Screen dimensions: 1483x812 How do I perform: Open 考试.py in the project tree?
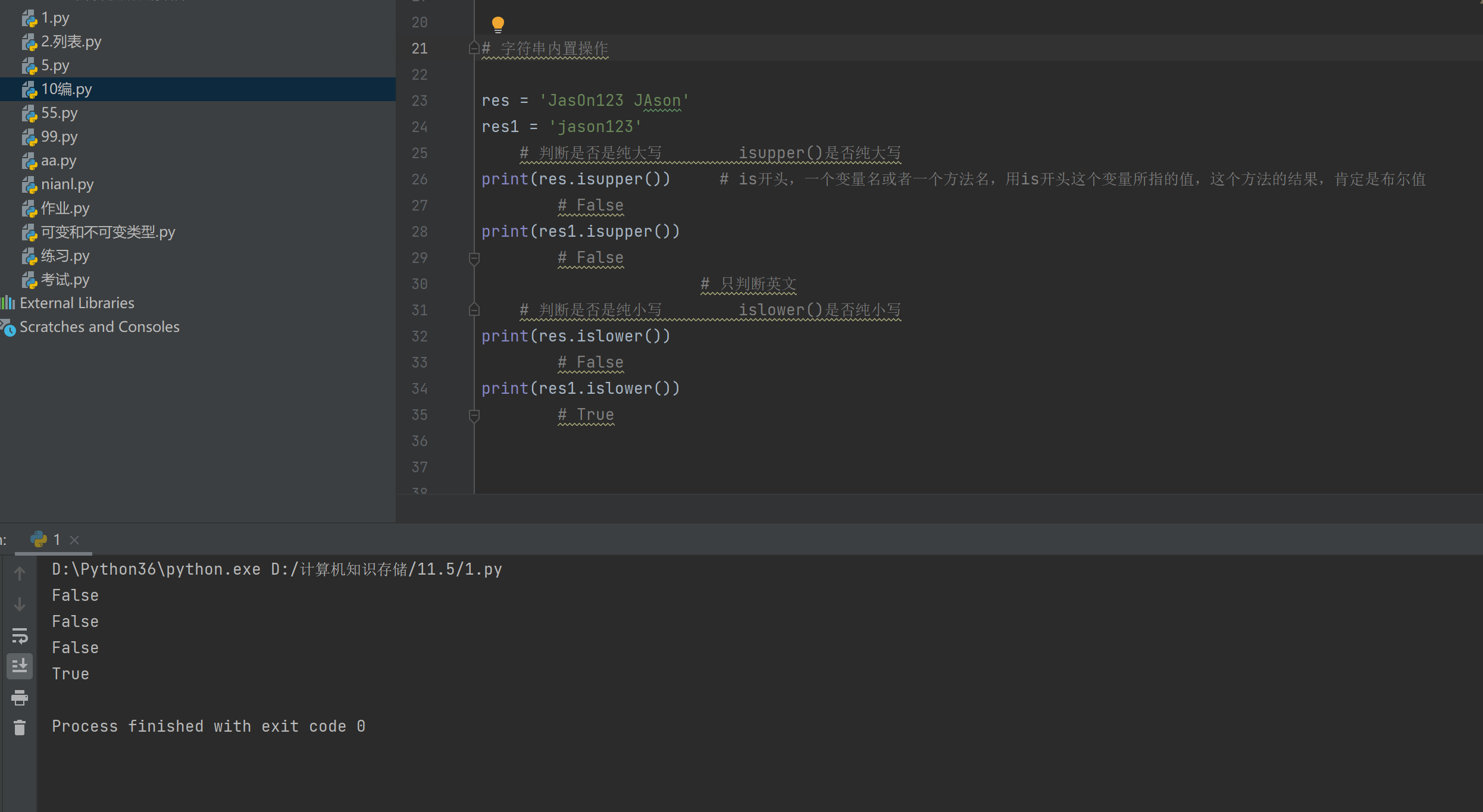(65, 280)
